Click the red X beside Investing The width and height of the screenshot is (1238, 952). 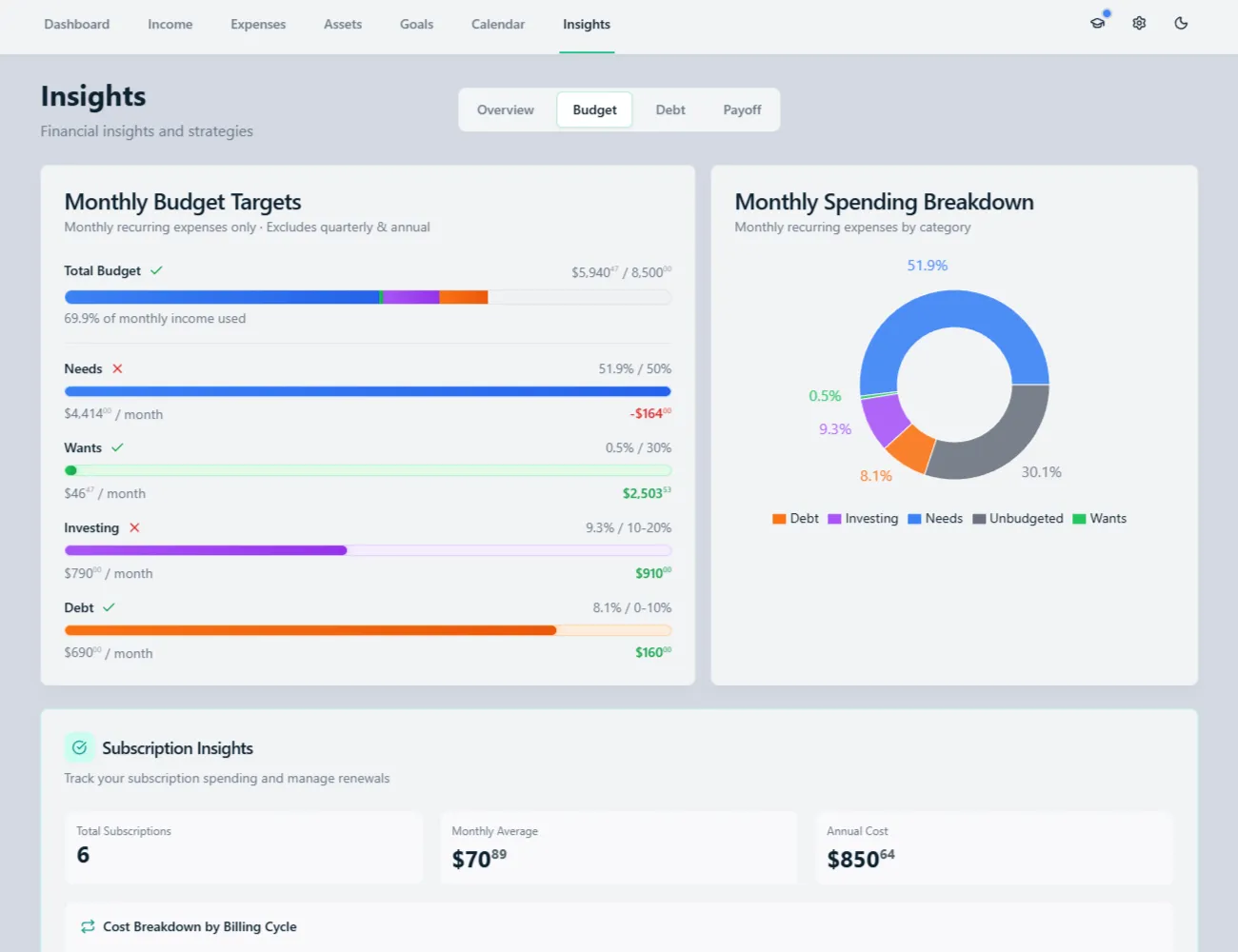(x=133, y=527)
